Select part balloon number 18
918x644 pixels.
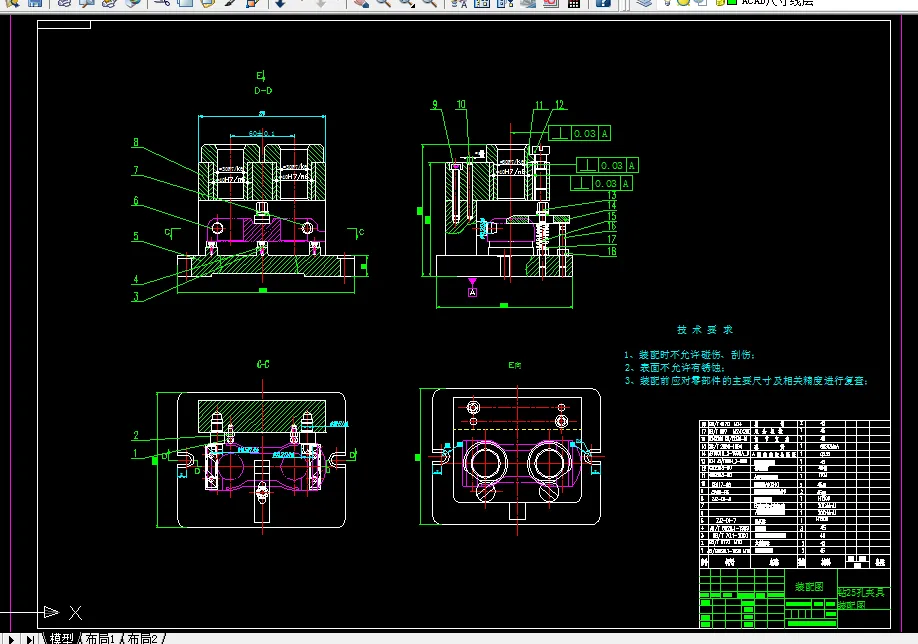pyautogui.click(x=611, y=251)
